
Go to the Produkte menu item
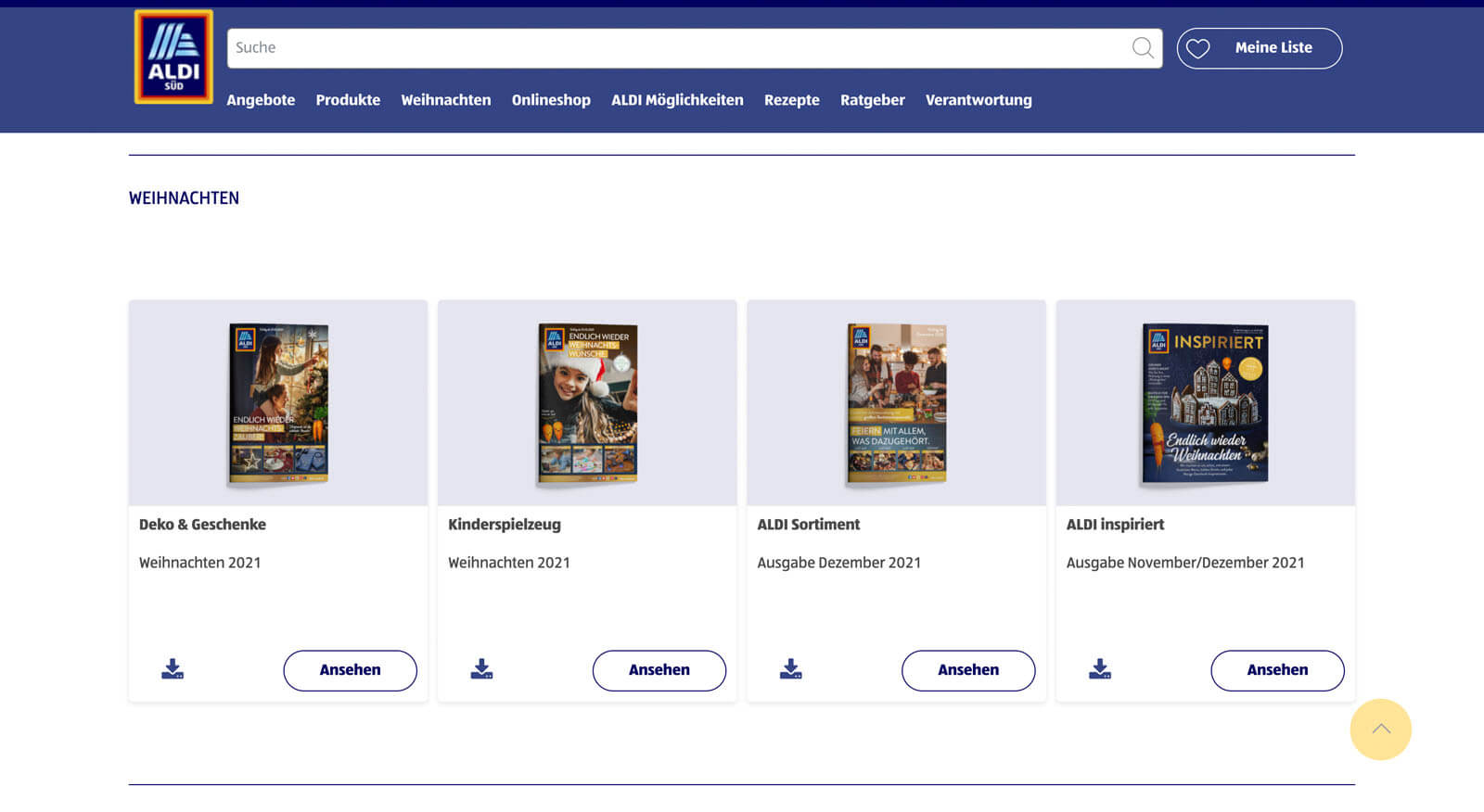(x=348, y=100)
